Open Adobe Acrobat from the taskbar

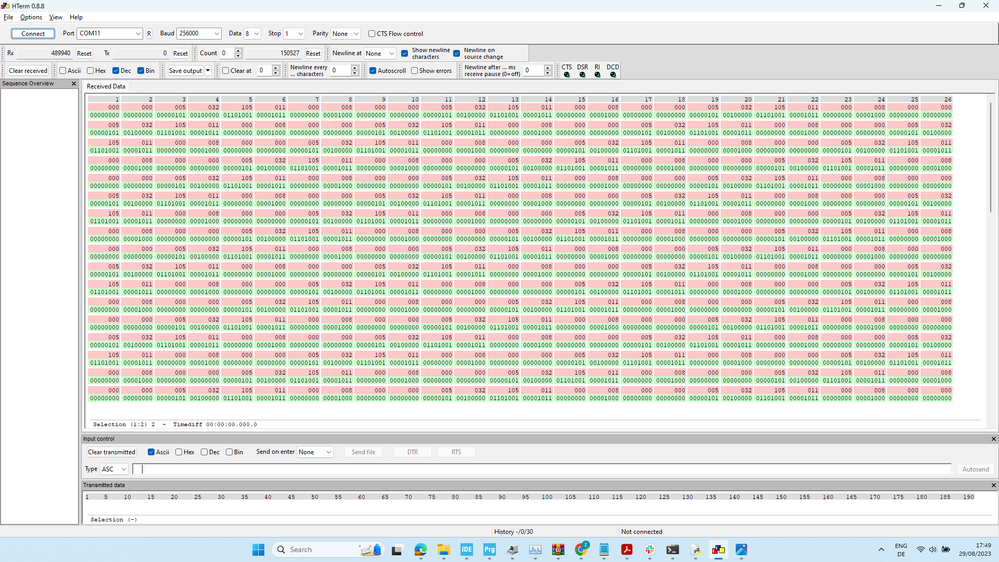(x=627, y=549)
